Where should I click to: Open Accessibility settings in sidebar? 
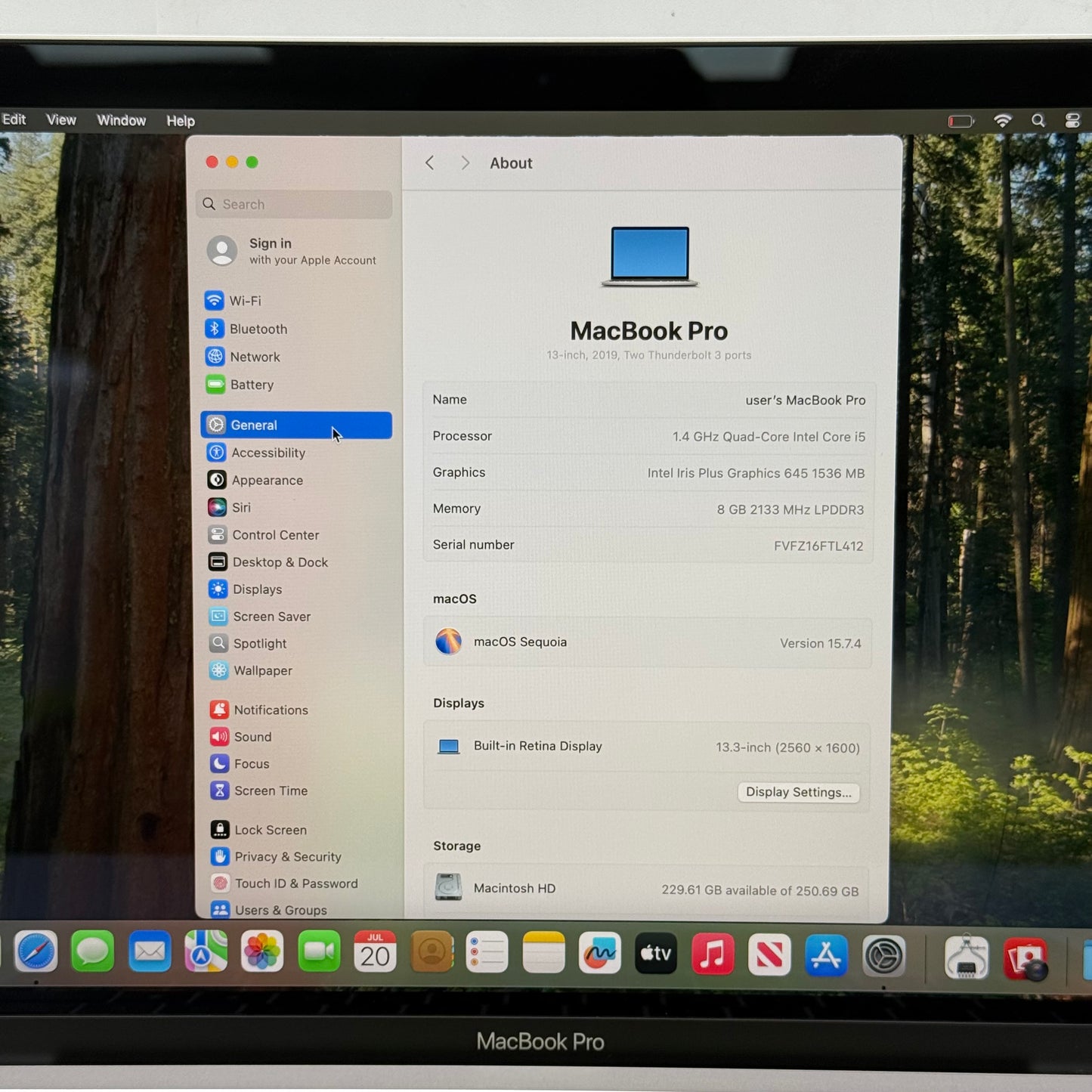point(295,453)
